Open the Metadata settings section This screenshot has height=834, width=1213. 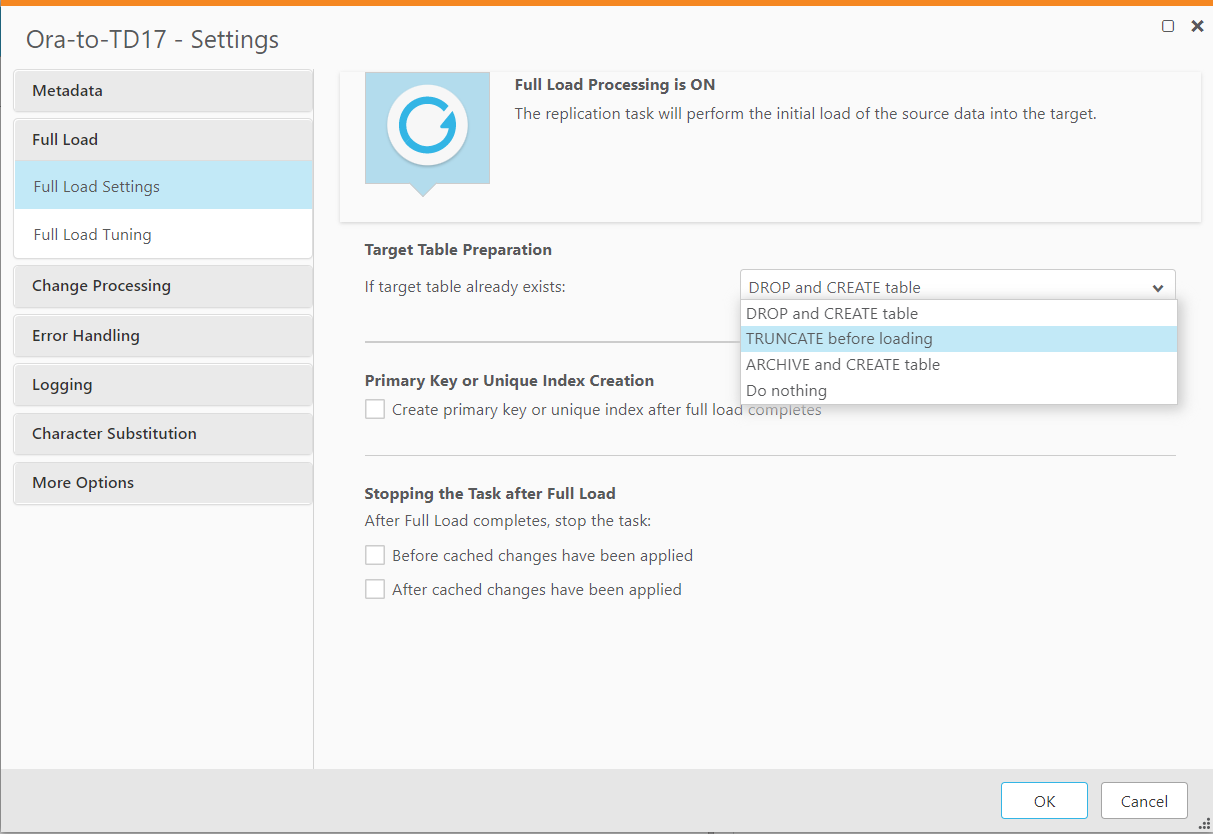(x=163, y=91)
